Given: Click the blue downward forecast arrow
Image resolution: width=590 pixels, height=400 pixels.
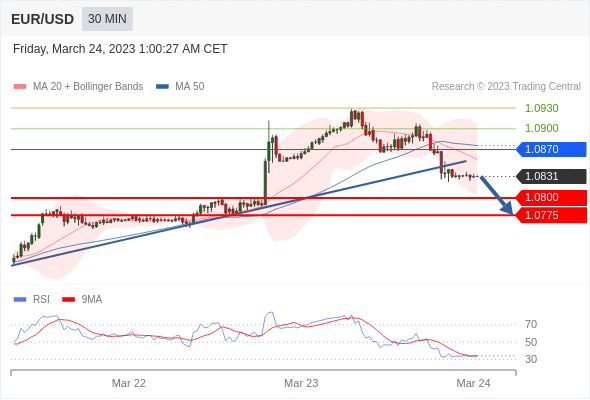Looking at the screenshot, I should pyautogui.click(x=497, y=195).
